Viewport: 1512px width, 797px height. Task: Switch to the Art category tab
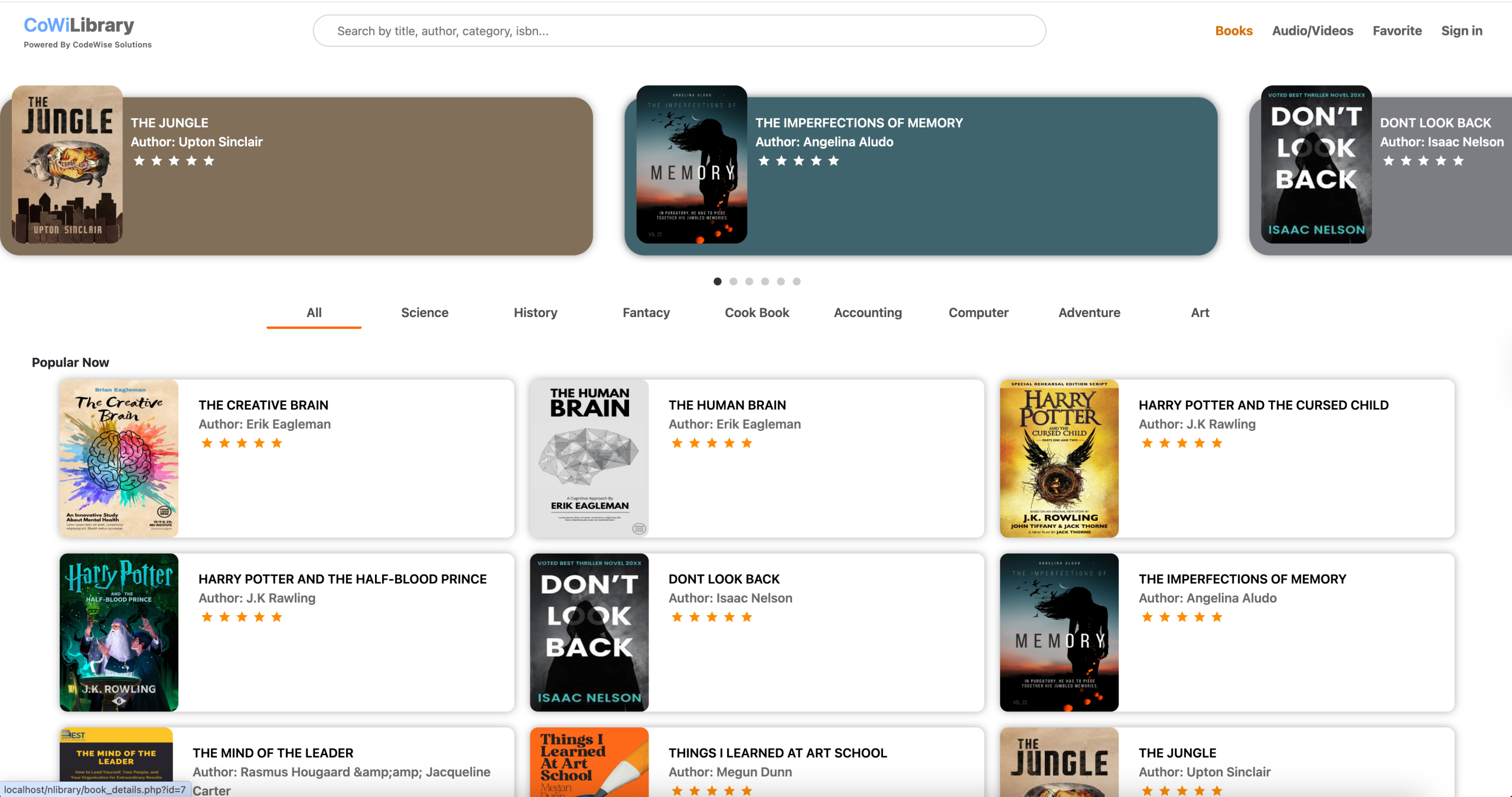1200,313
